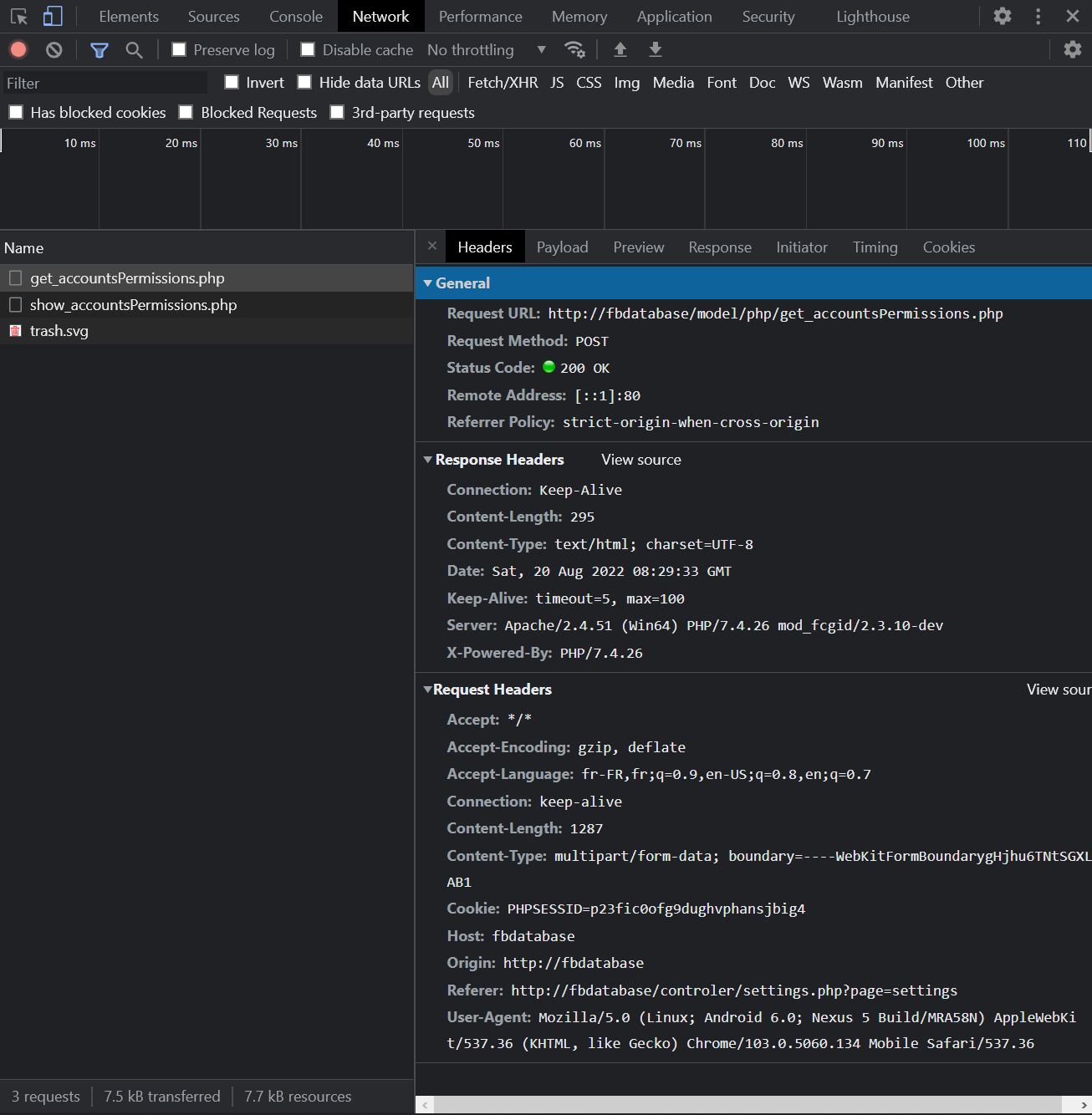
Task: Export HAR file with download arrow
Action: (x=656, y=50)
